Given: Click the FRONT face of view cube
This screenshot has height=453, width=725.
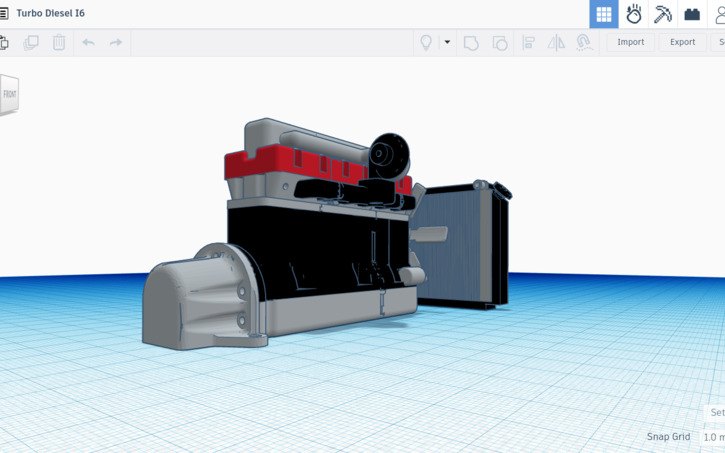Looking at the screenshot, I should (x=9, y=94).
